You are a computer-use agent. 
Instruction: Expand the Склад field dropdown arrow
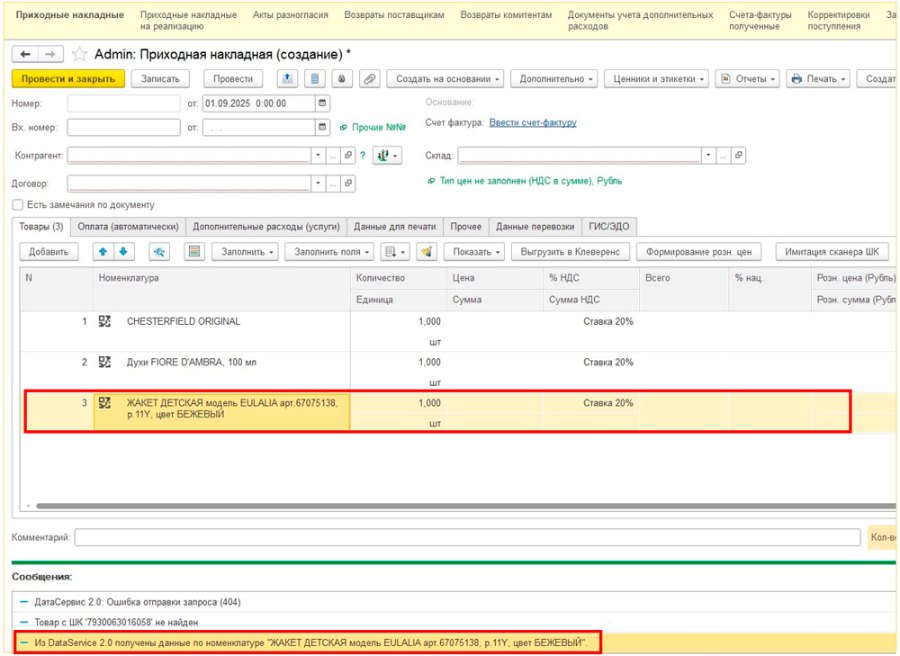(709, 155)
